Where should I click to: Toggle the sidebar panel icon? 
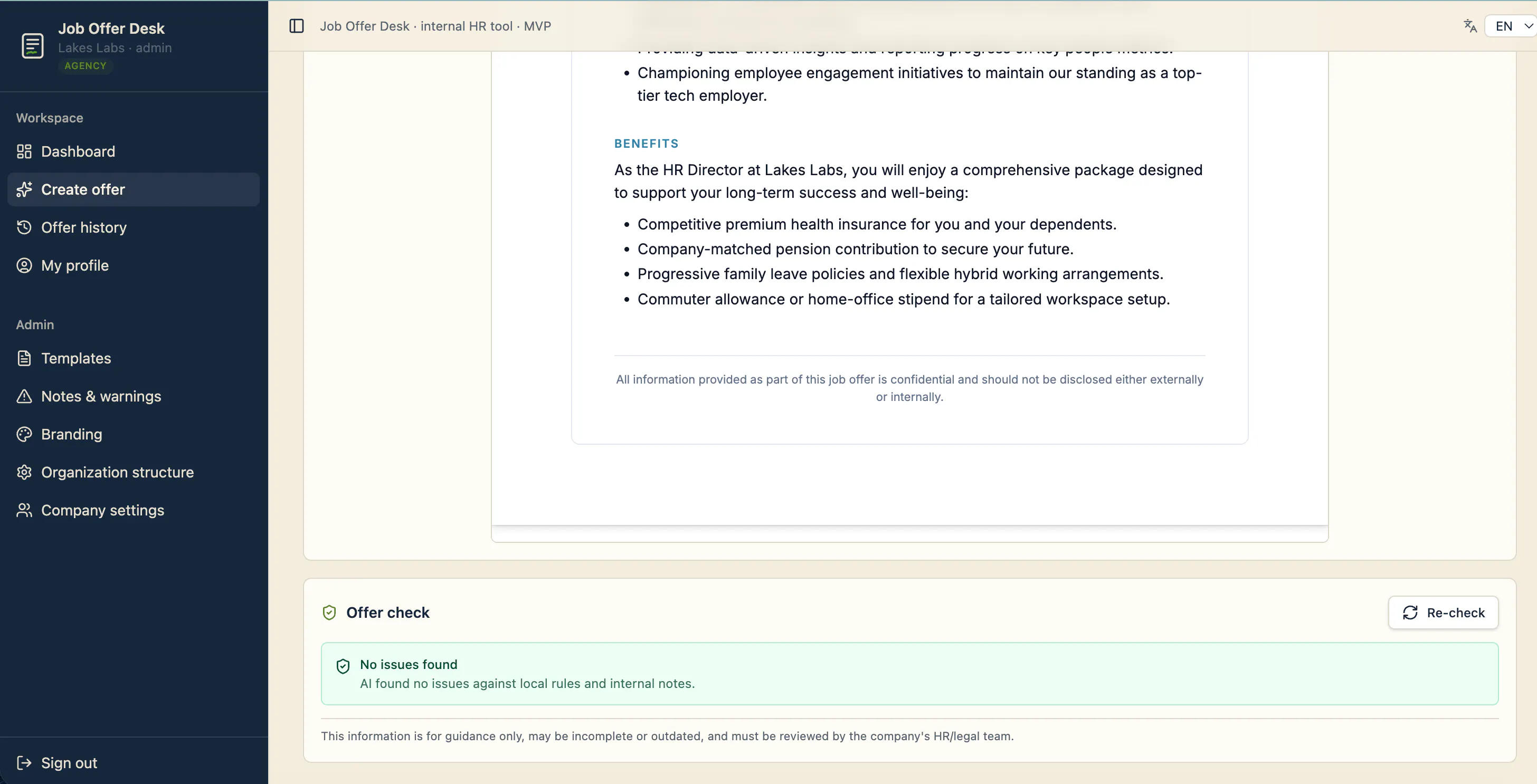coord(297,26)
